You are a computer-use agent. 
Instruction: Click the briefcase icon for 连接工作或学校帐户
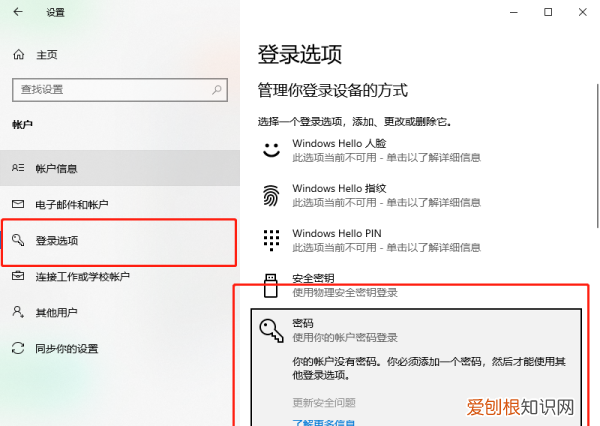18,276
